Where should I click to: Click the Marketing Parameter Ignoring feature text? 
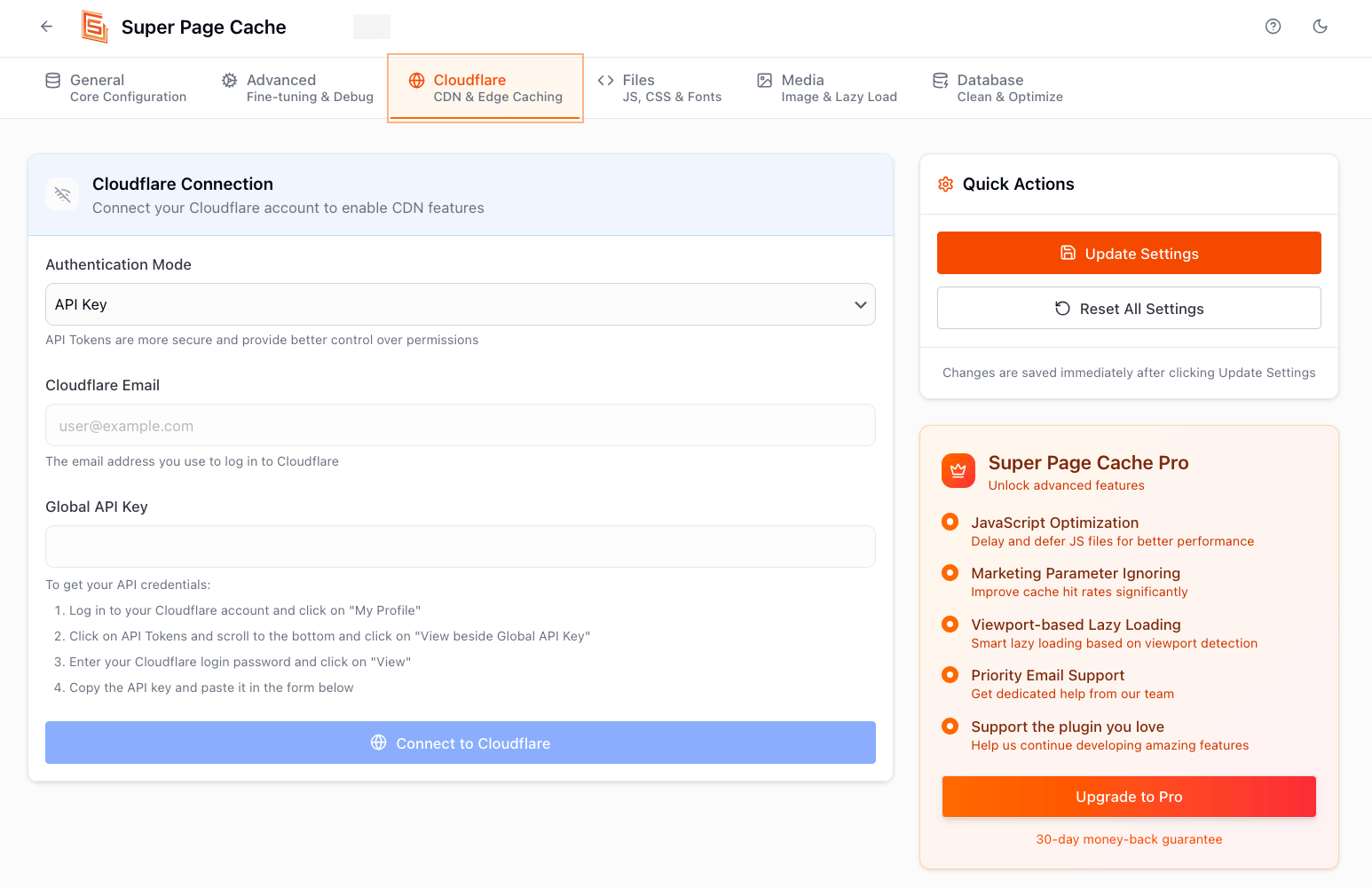tap(1076, 573)
